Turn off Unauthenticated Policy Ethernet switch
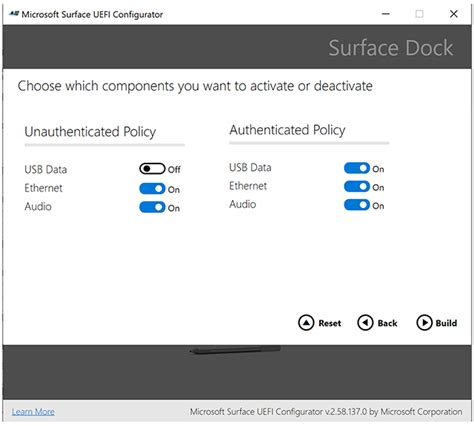 coord(152,189)
